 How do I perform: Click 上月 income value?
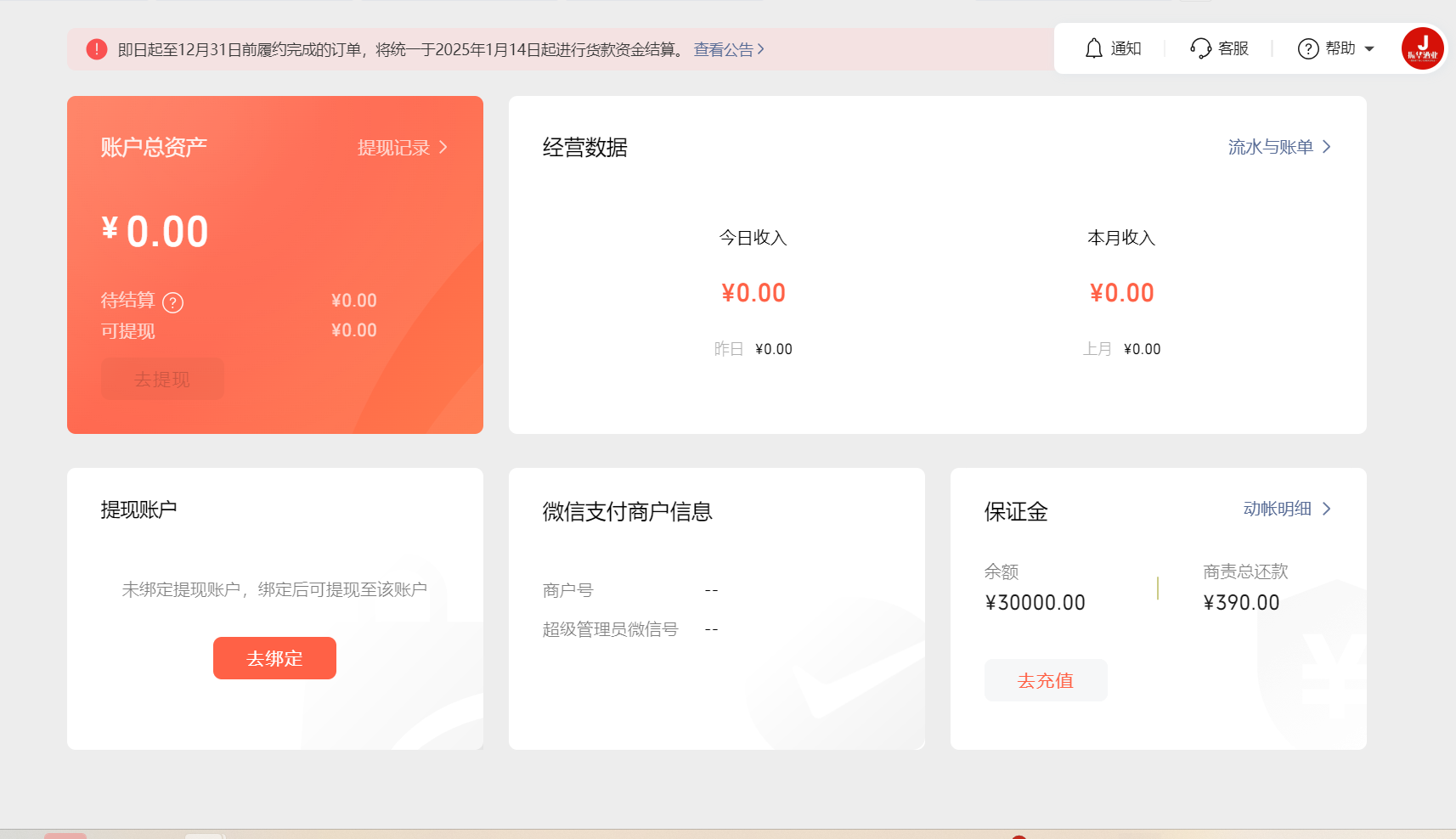point(1142,349)
